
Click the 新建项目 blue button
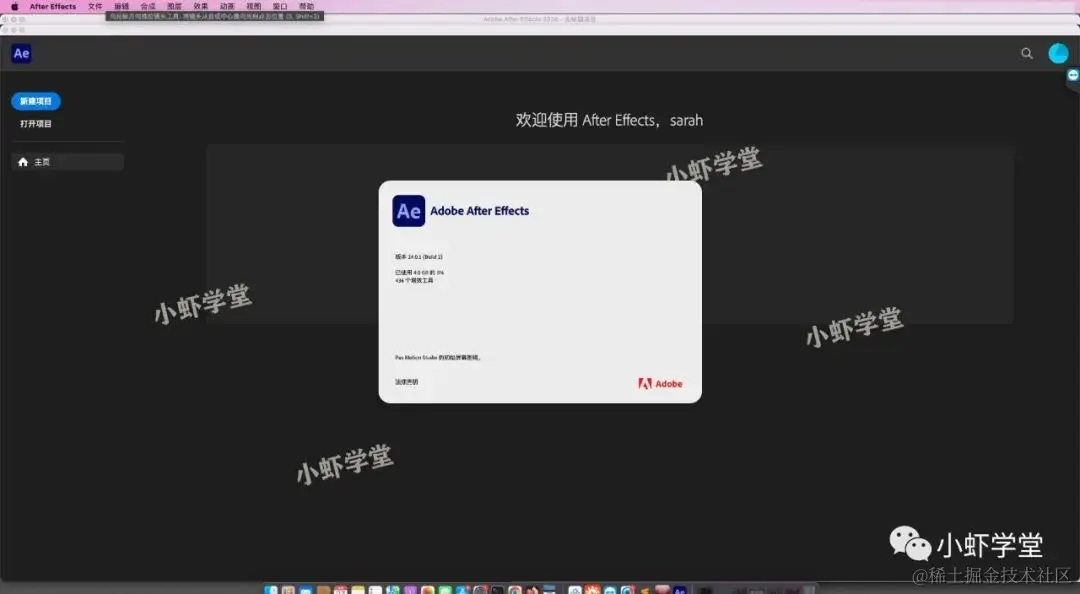pyautogui.click(x=36, y=101)
